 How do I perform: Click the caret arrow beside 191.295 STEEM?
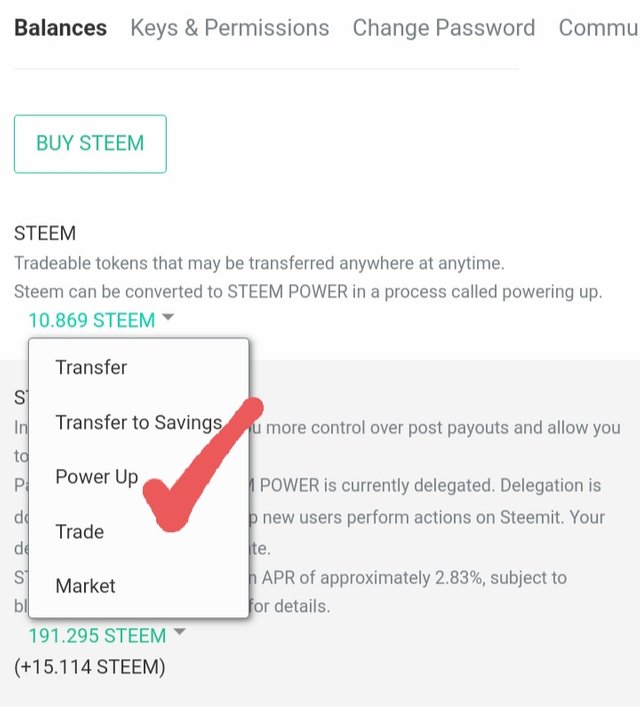[180, 633]
